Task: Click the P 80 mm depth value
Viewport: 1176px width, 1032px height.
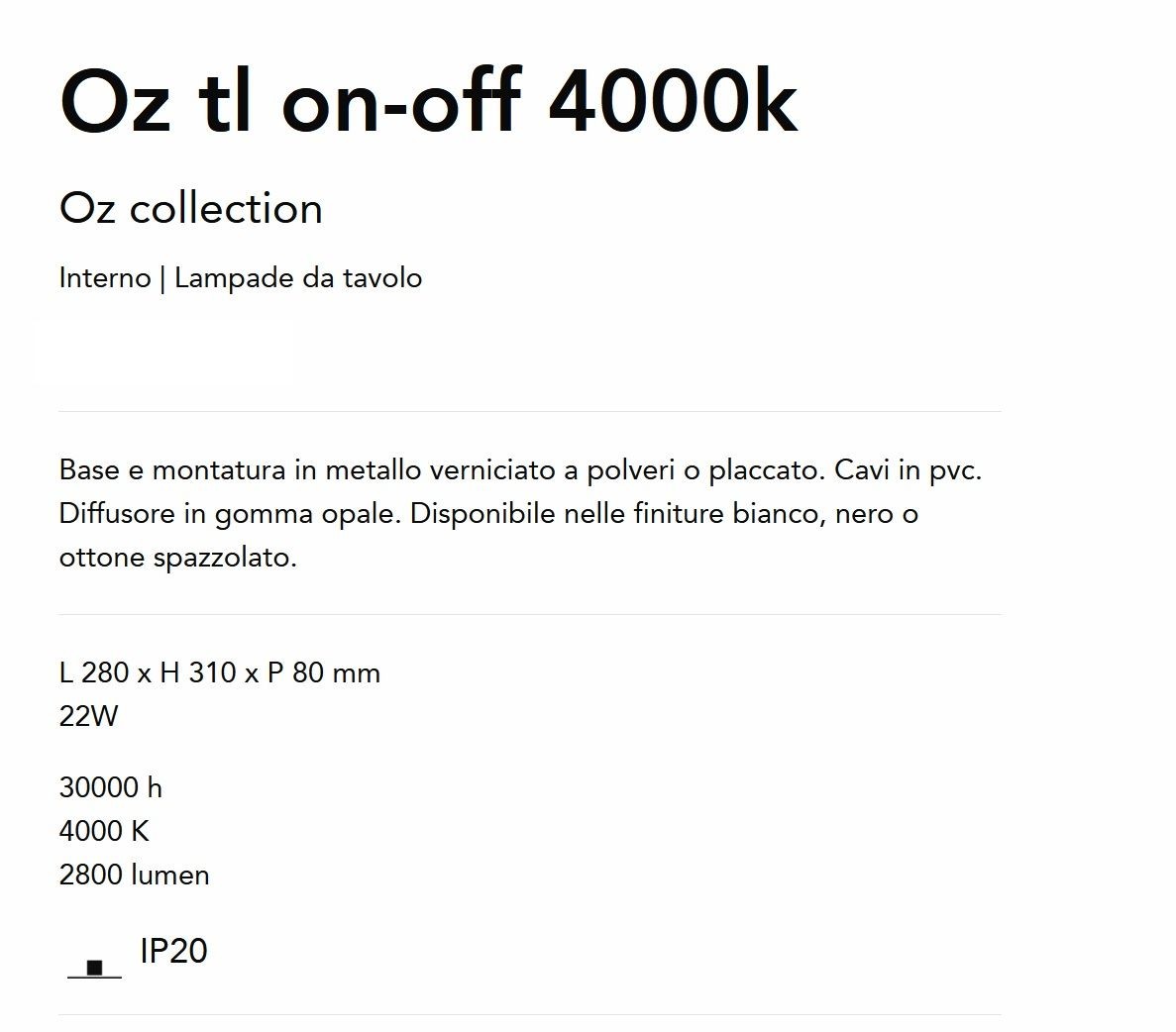Action: [324, 672]
